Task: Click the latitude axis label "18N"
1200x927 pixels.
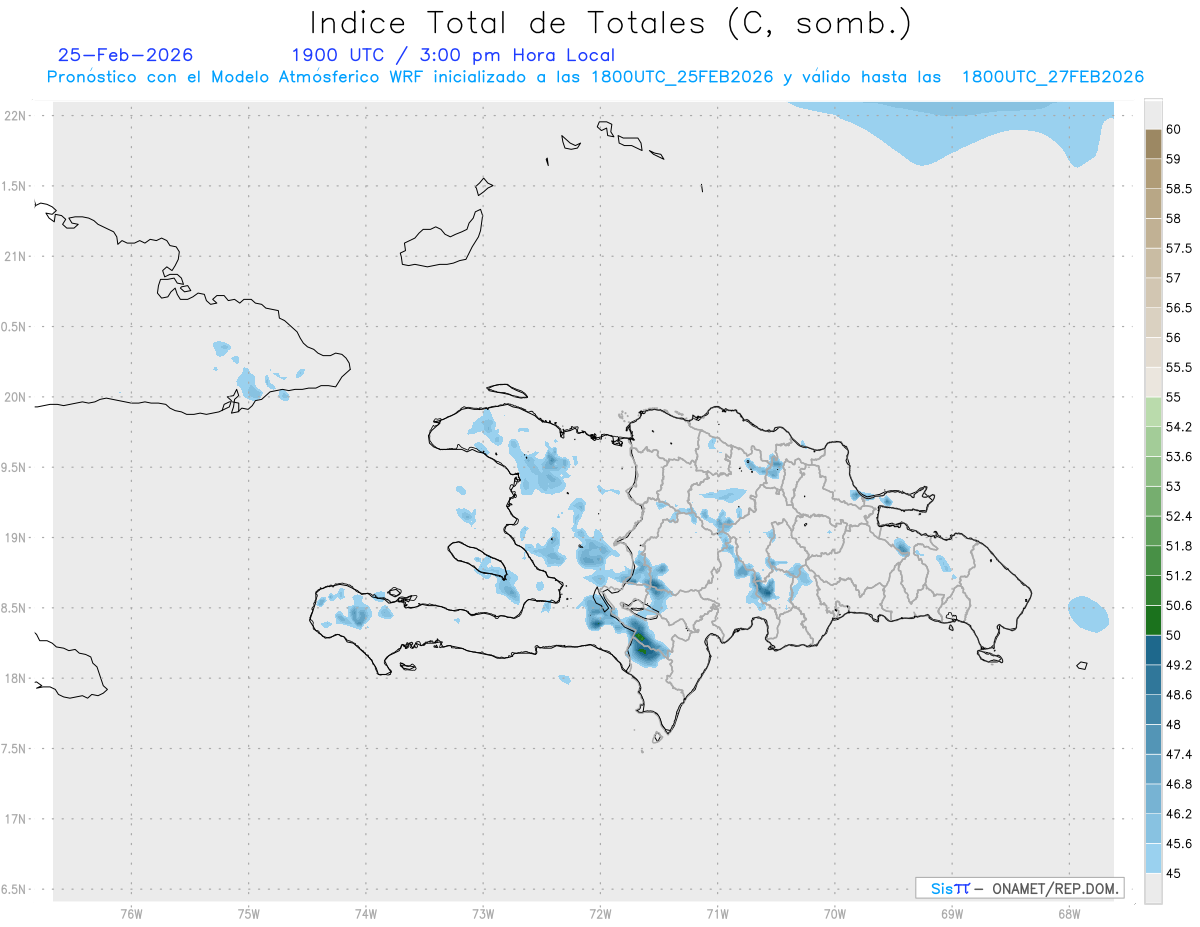Action: 15,679
